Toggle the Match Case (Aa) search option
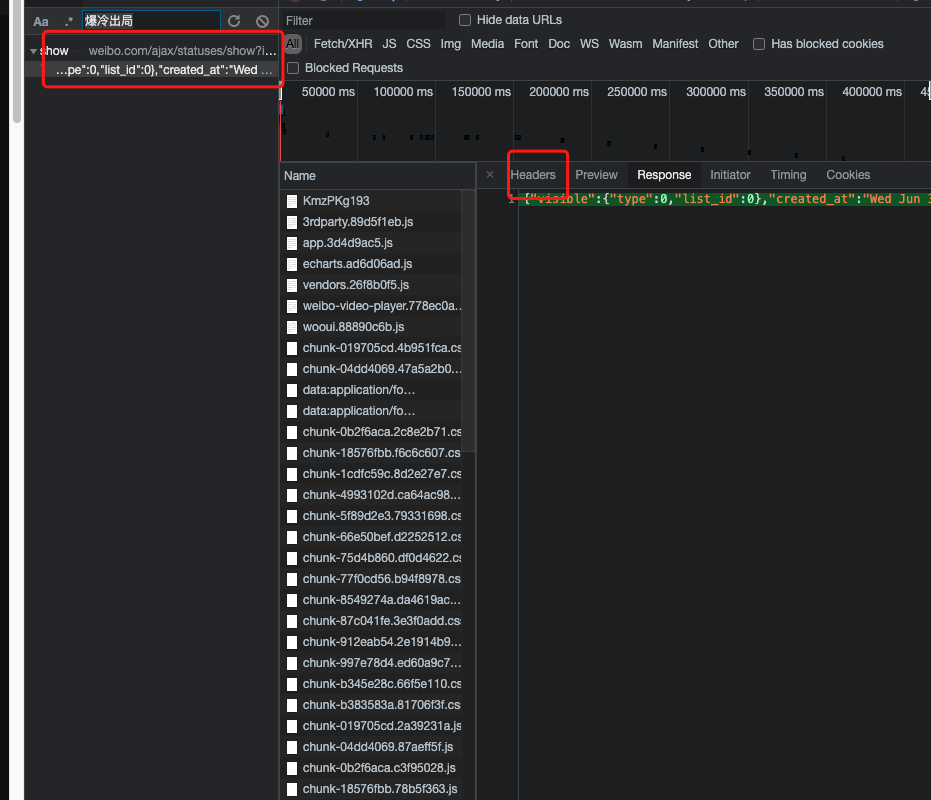Viewport: 931px width, 800px height. (40, 22)
